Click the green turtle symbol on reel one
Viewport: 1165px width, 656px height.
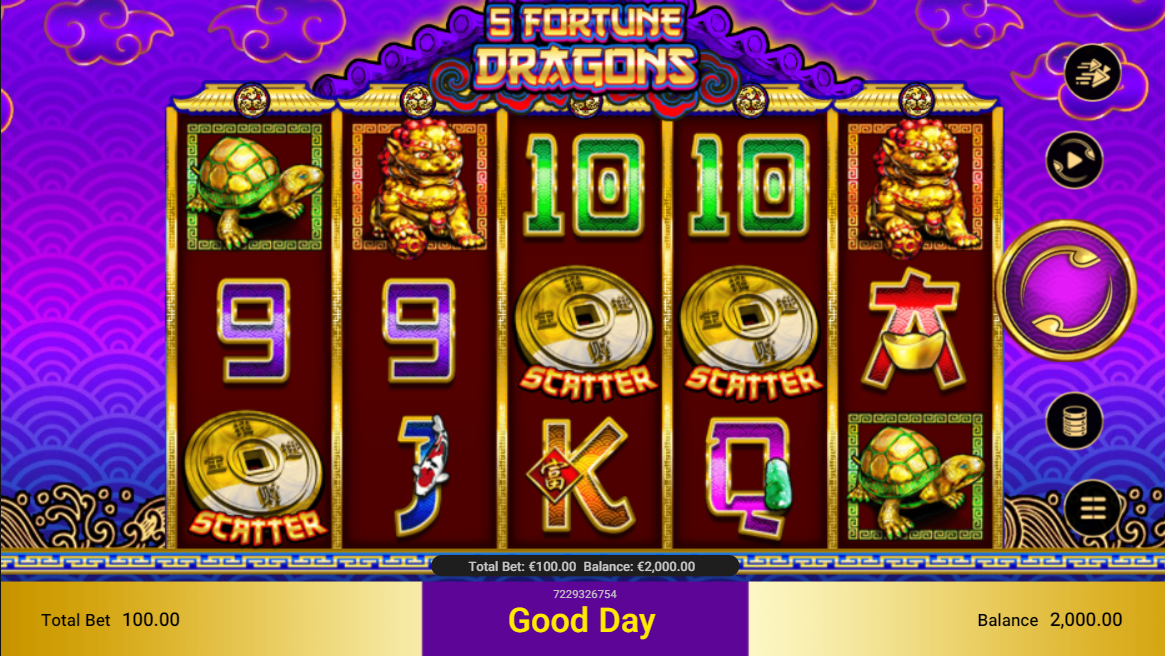(x=255, y=186)
